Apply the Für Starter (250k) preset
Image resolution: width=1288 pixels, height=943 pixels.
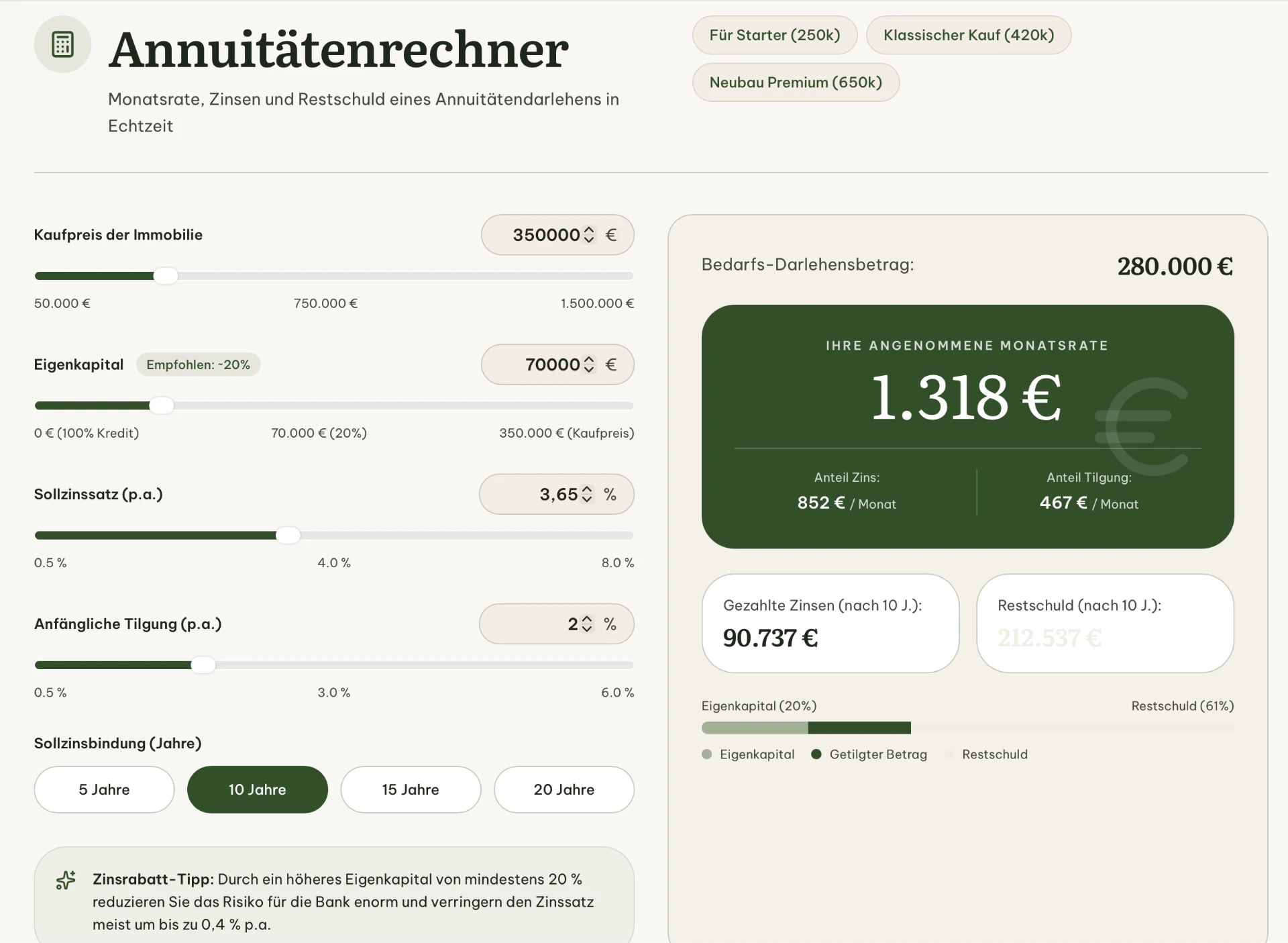[775, 35]
